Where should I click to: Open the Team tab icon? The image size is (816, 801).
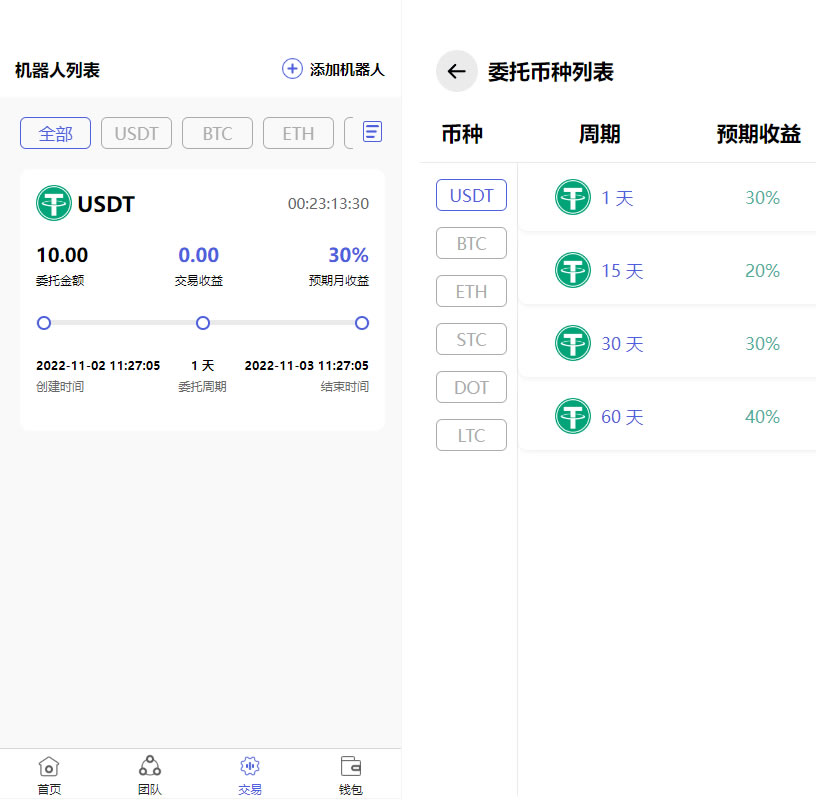pyautogui.click(x=150, y=767)
